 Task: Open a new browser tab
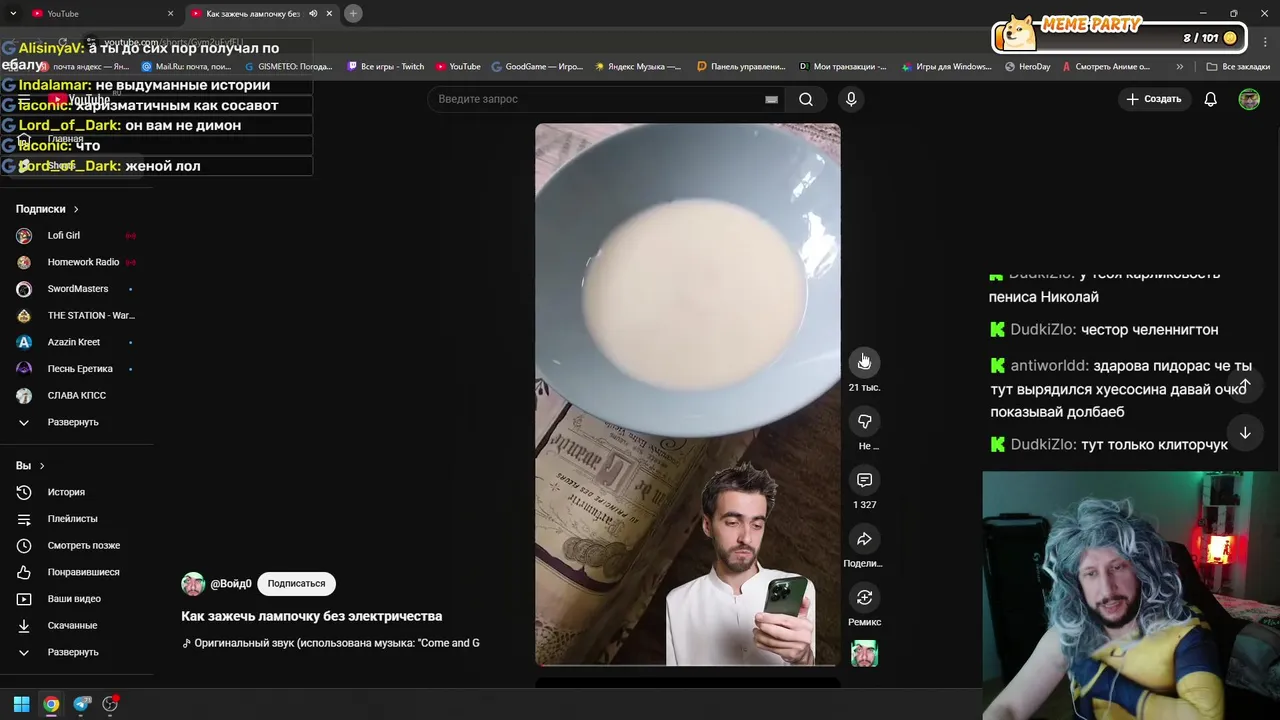tap(353, 13)
